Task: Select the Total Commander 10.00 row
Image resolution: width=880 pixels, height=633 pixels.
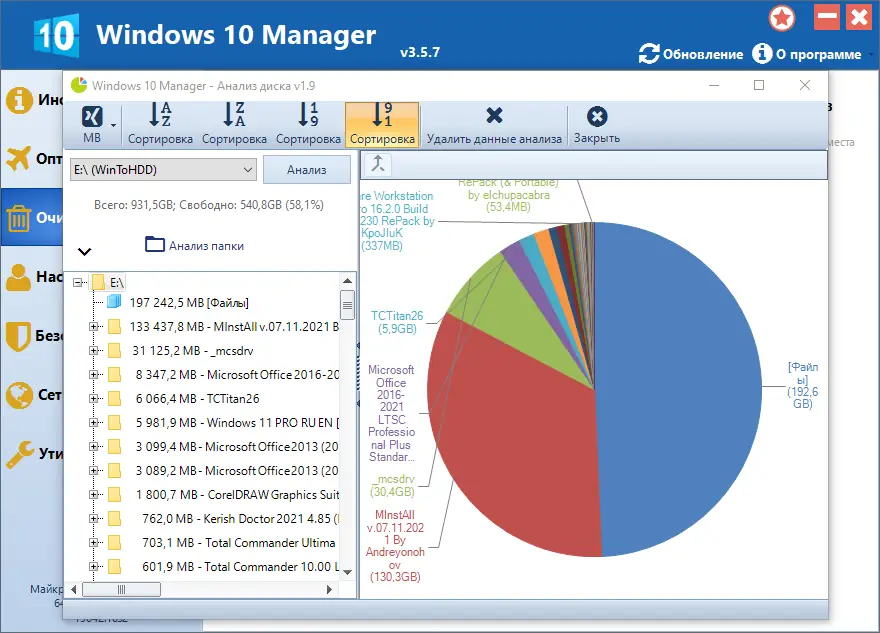Action: pos(241,567)
